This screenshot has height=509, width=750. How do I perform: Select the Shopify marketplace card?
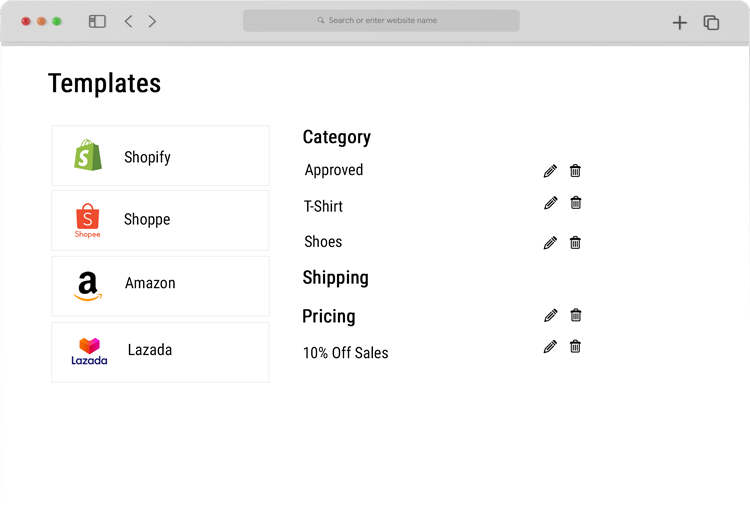pyautogui.click(x=160, y=155)
